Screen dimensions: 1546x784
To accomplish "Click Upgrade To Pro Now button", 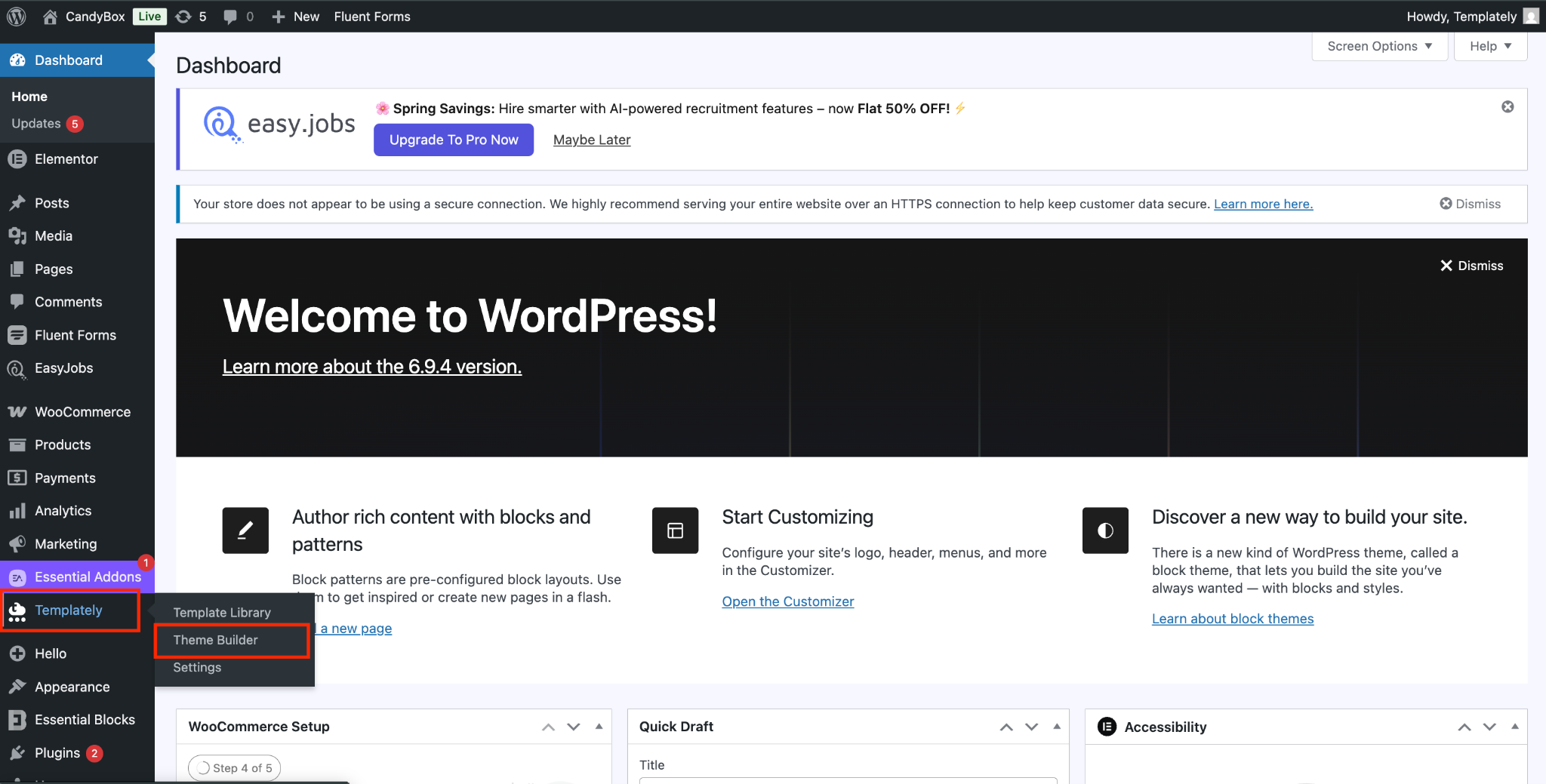I will click(454, 140).
